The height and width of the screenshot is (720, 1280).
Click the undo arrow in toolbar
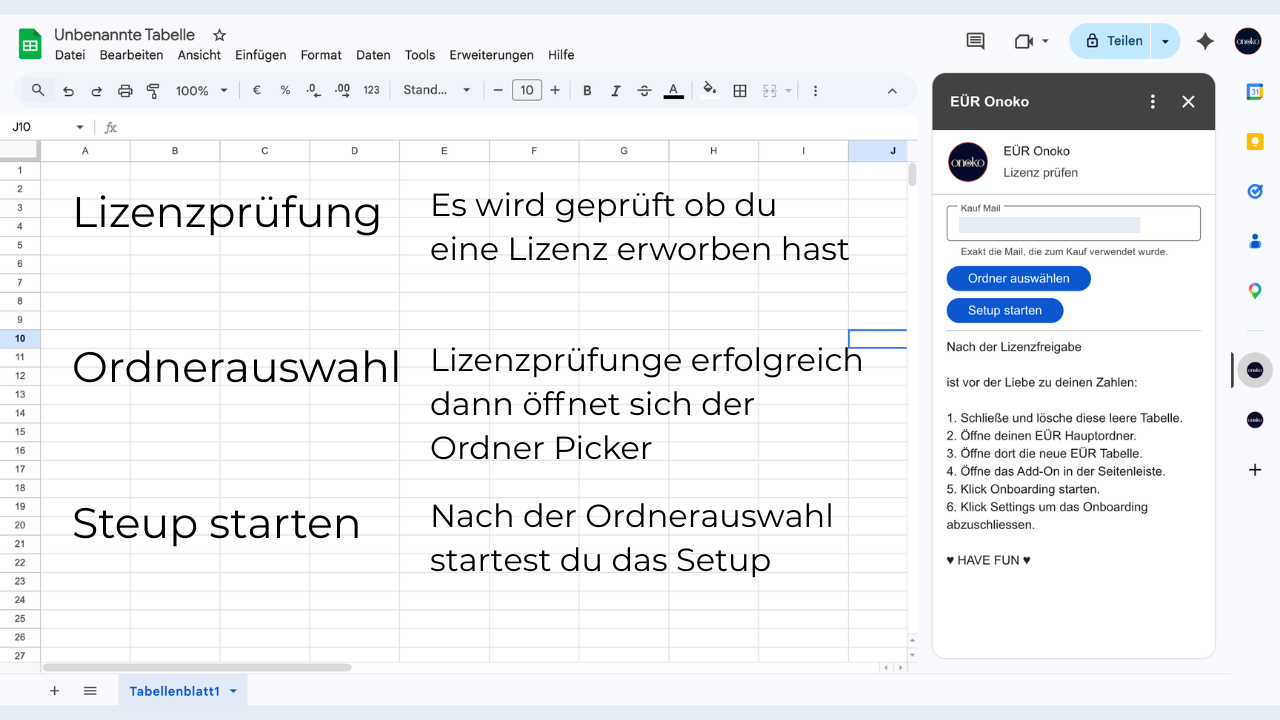tap(68, 90)
